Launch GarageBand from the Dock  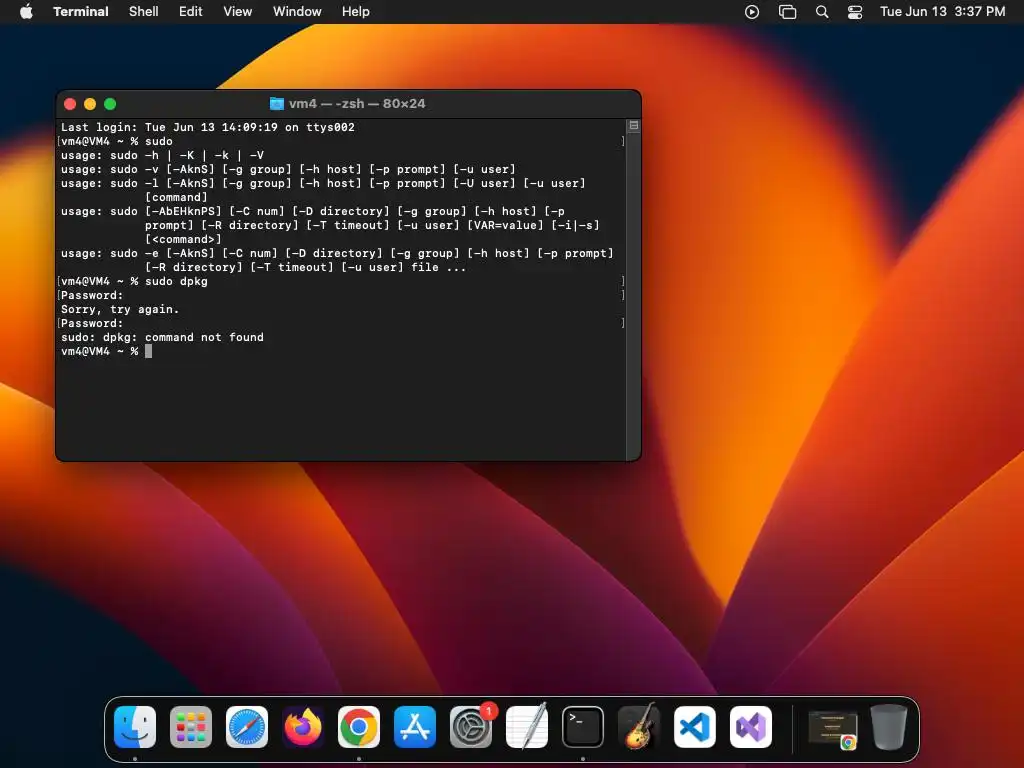(x=639, y=727)
